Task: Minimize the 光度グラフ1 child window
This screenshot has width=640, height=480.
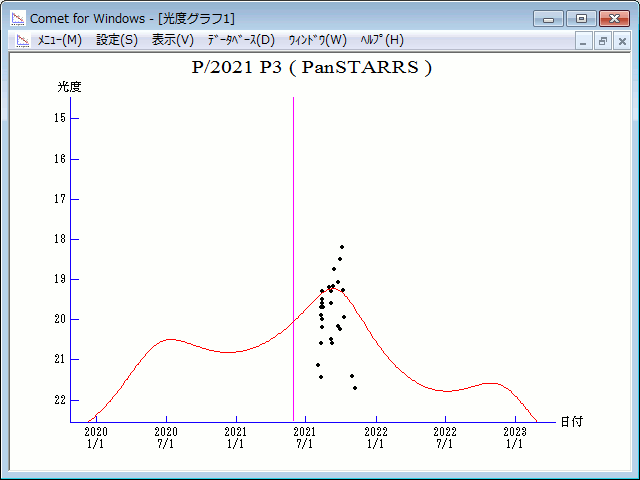Action: pos(583,41)
